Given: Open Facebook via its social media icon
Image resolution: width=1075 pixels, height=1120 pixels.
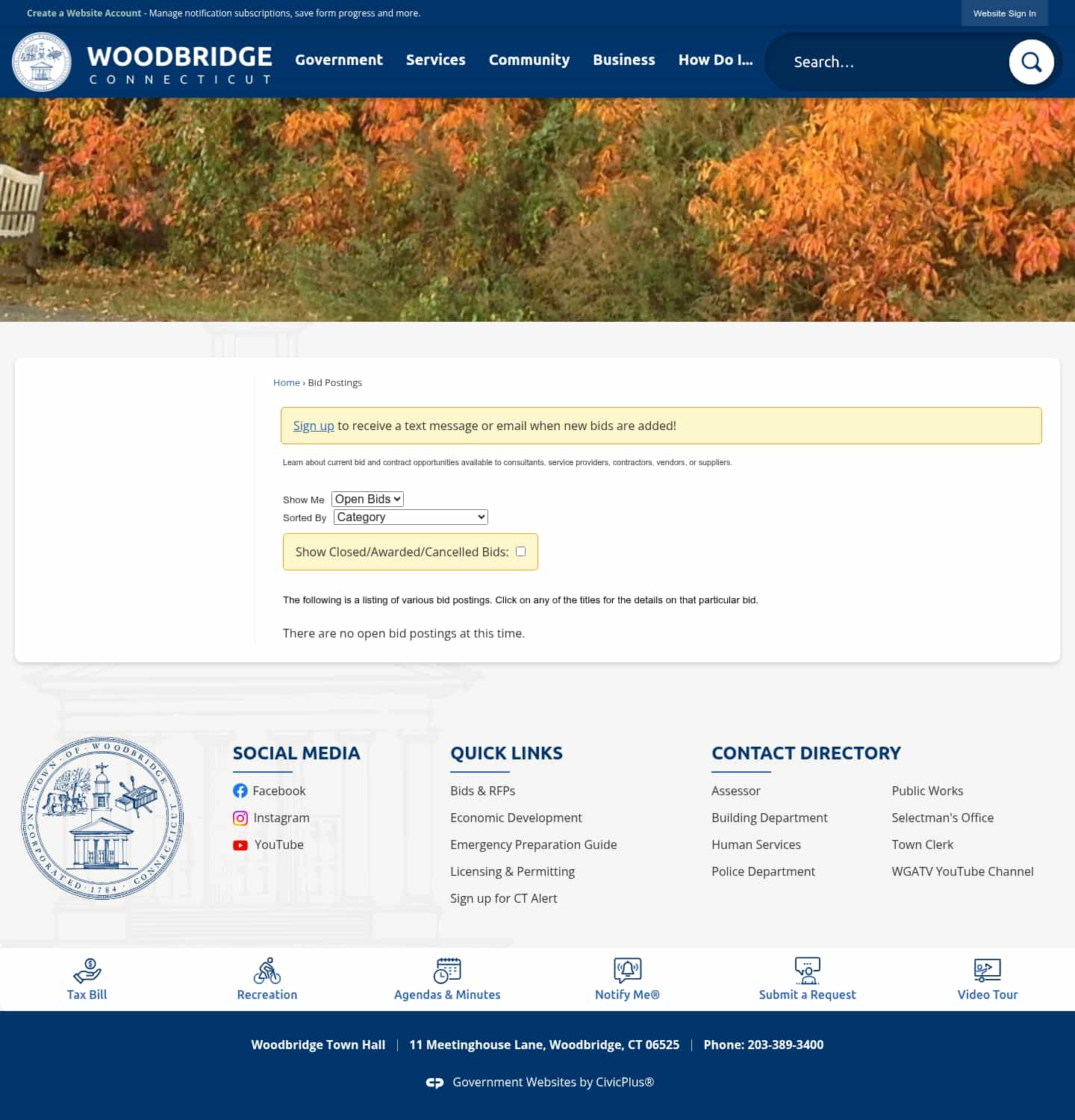Looking at the screenshot, I should [x=240, y=791].
